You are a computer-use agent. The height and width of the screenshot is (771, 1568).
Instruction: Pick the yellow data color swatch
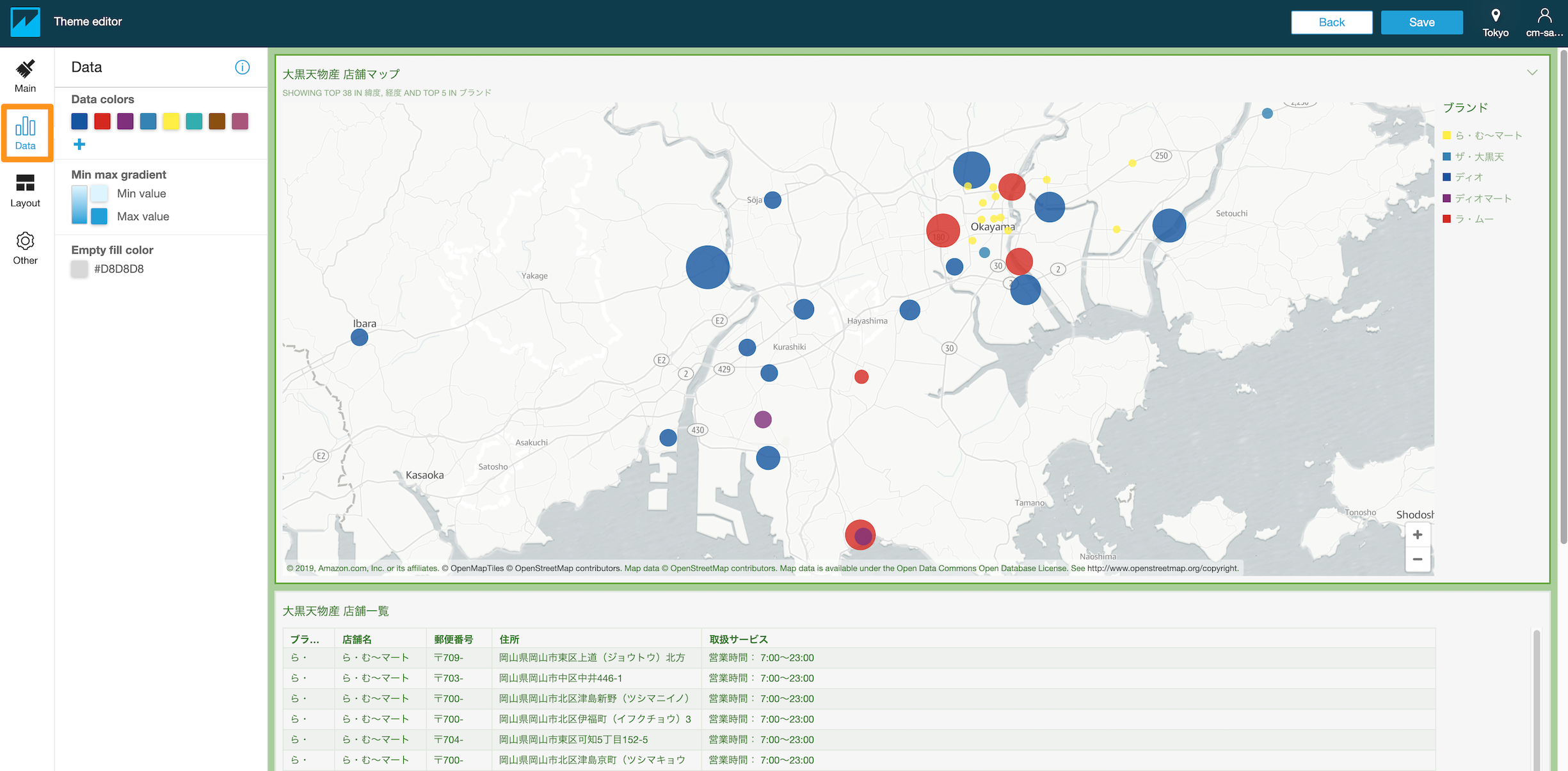pyautogui.click(x=171, y=122)
